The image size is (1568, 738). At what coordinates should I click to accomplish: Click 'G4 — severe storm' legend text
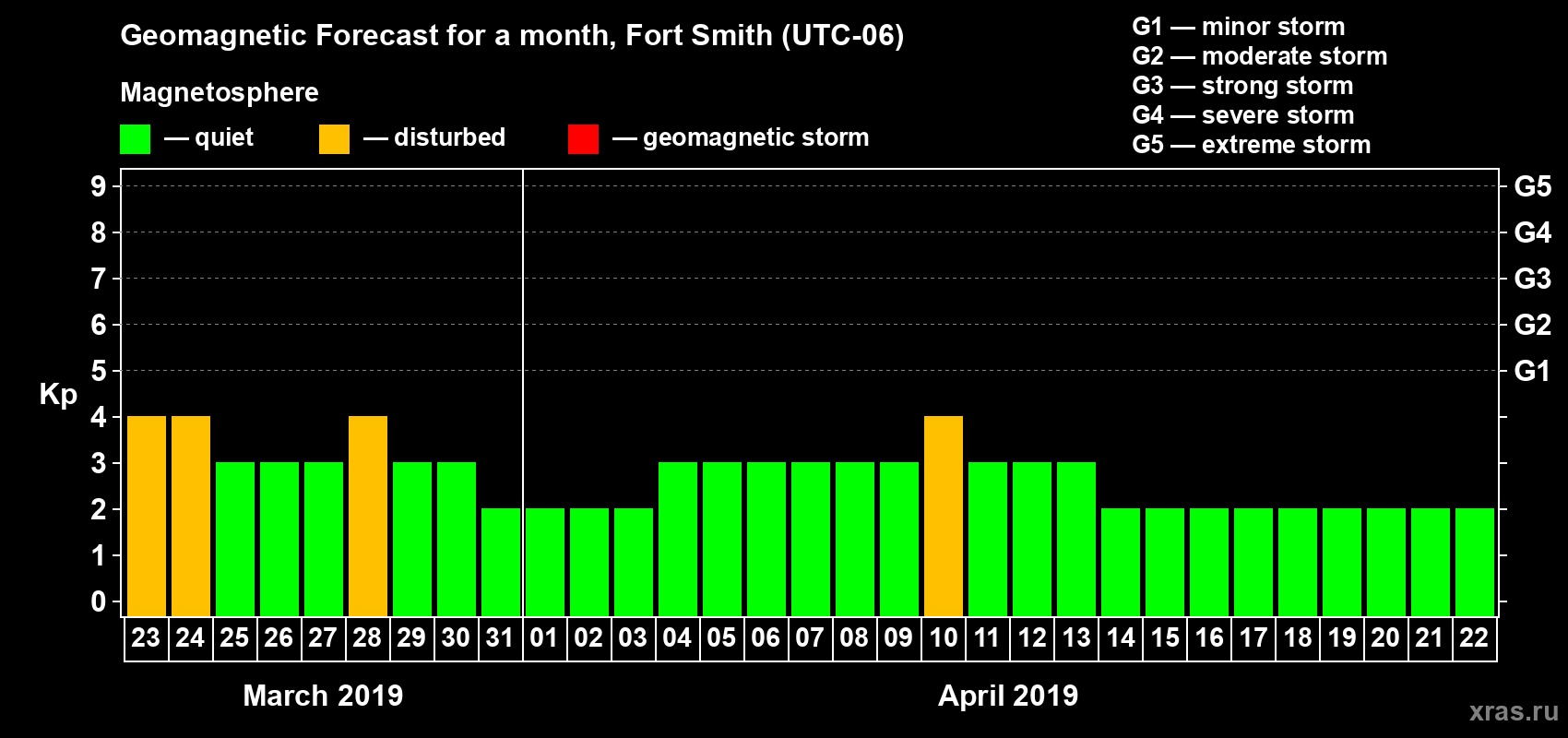(1243, 115)
